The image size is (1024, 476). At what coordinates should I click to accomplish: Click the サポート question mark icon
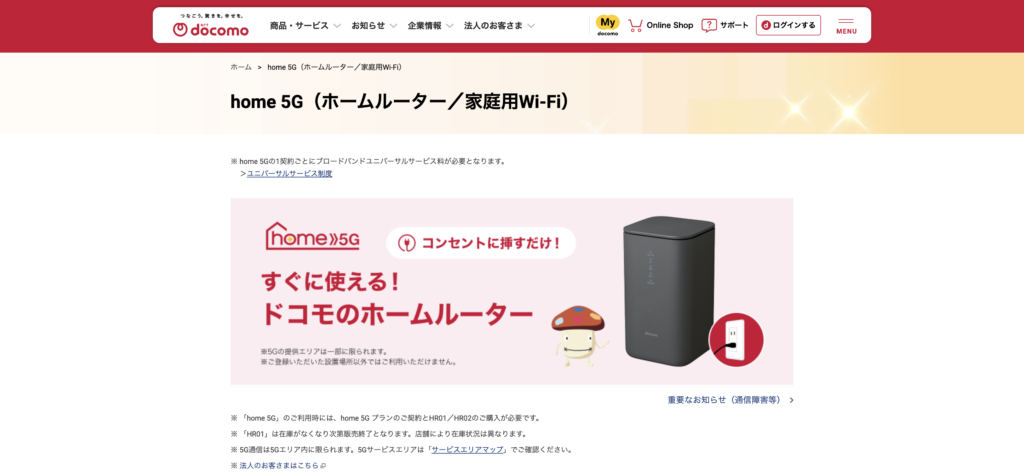tap(709, 25)
